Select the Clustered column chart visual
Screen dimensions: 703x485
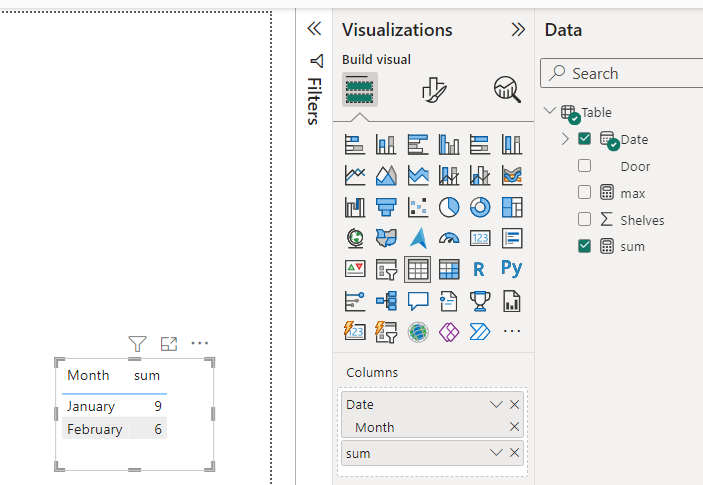pyautogui.click(x=449, y=144)
